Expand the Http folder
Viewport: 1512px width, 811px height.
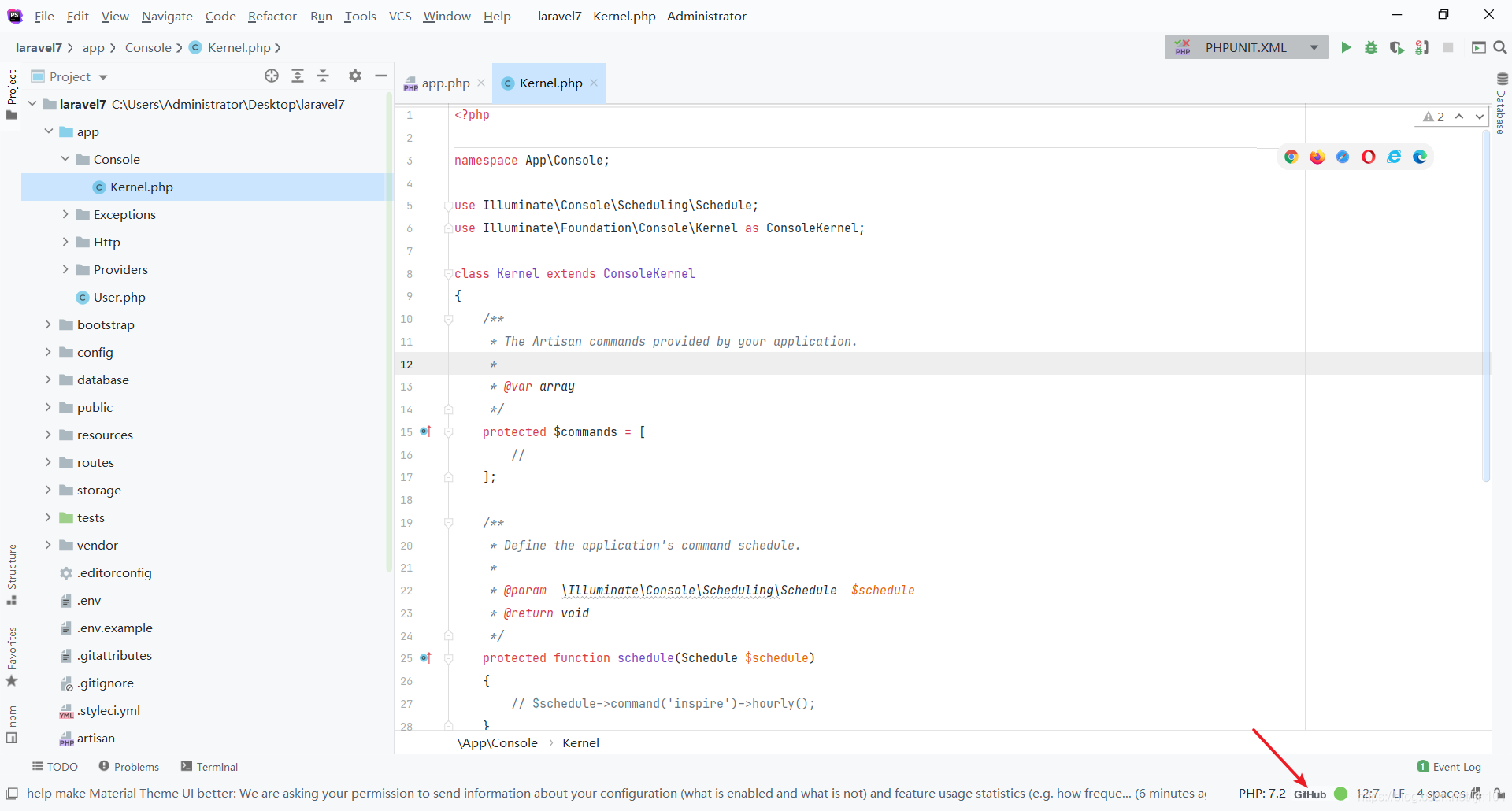(x=65, y=242)
